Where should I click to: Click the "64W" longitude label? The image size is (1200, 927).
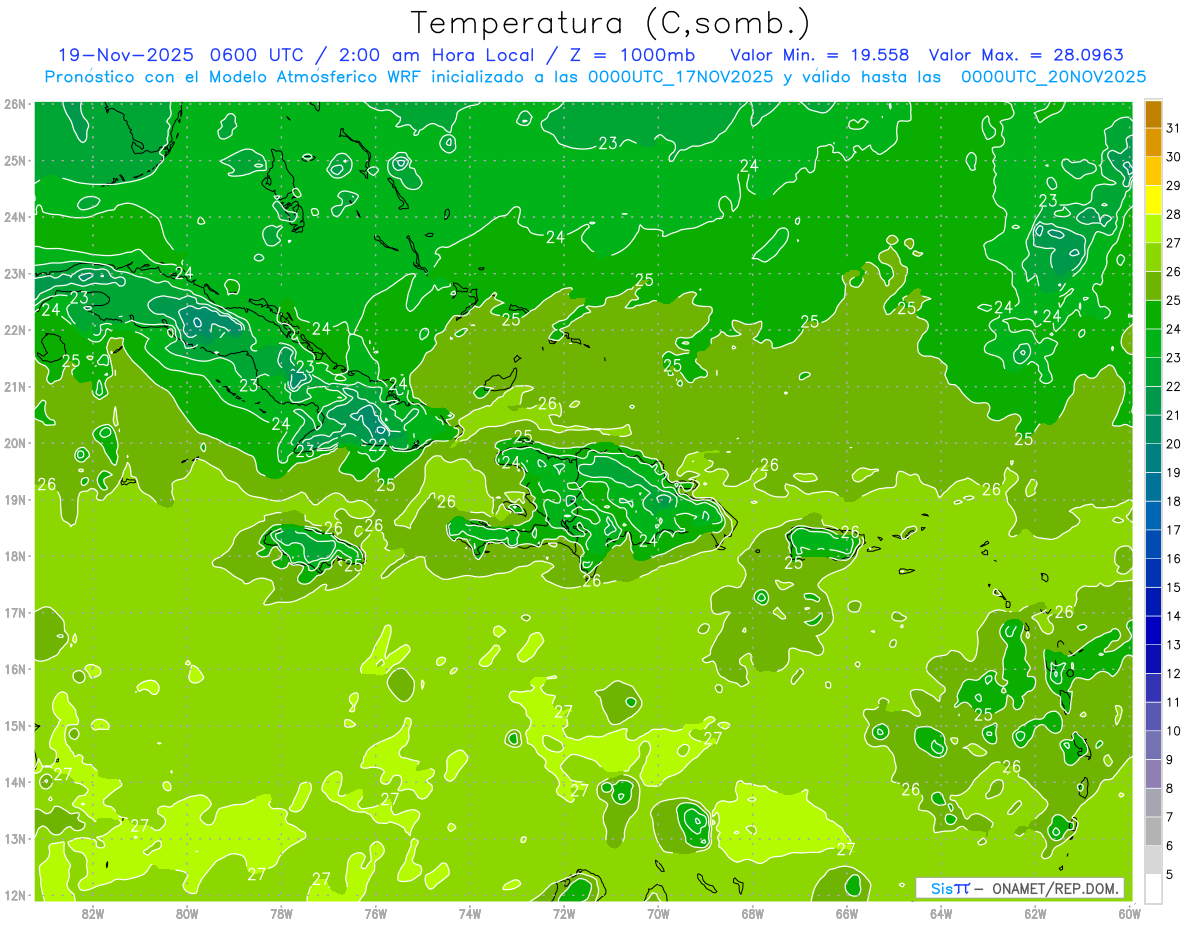click(941, 913)
